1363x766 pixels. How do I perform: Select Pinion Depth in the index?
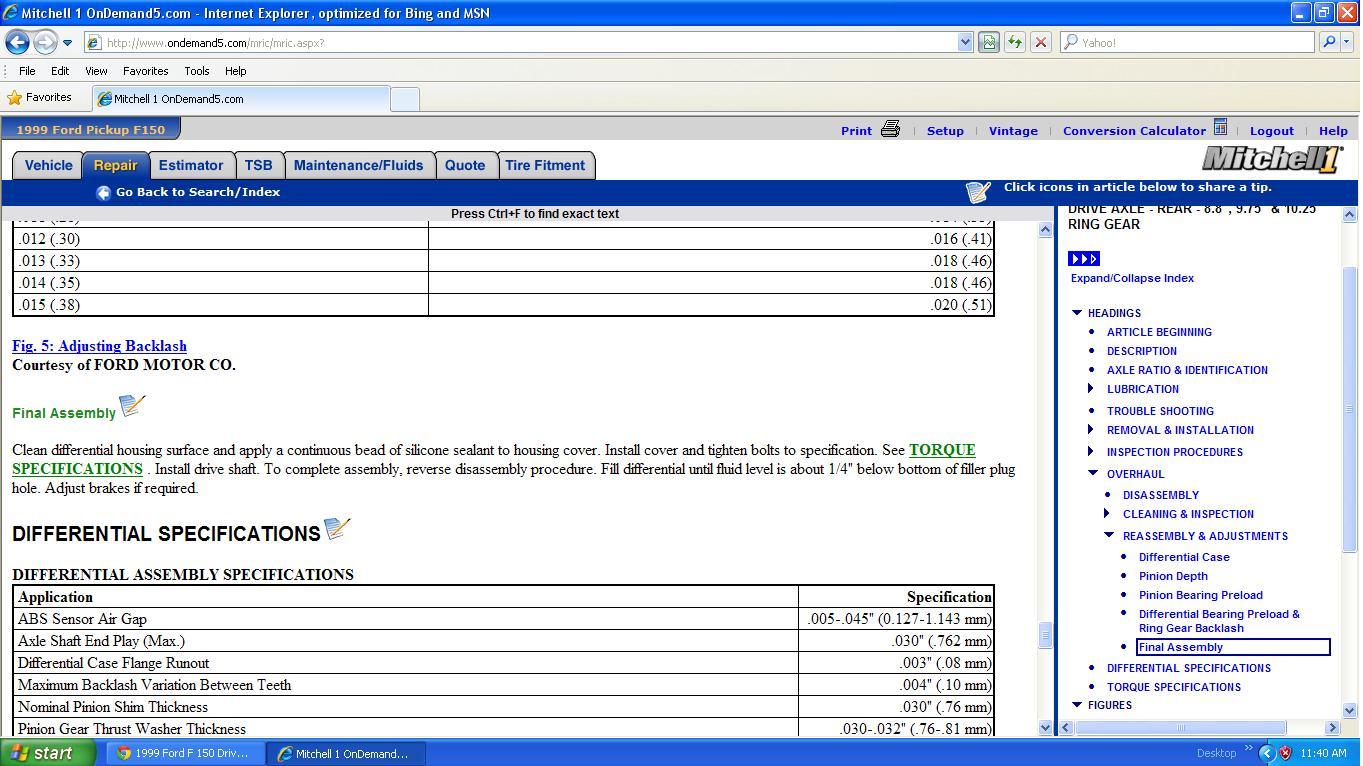[x=1173, y=576]
